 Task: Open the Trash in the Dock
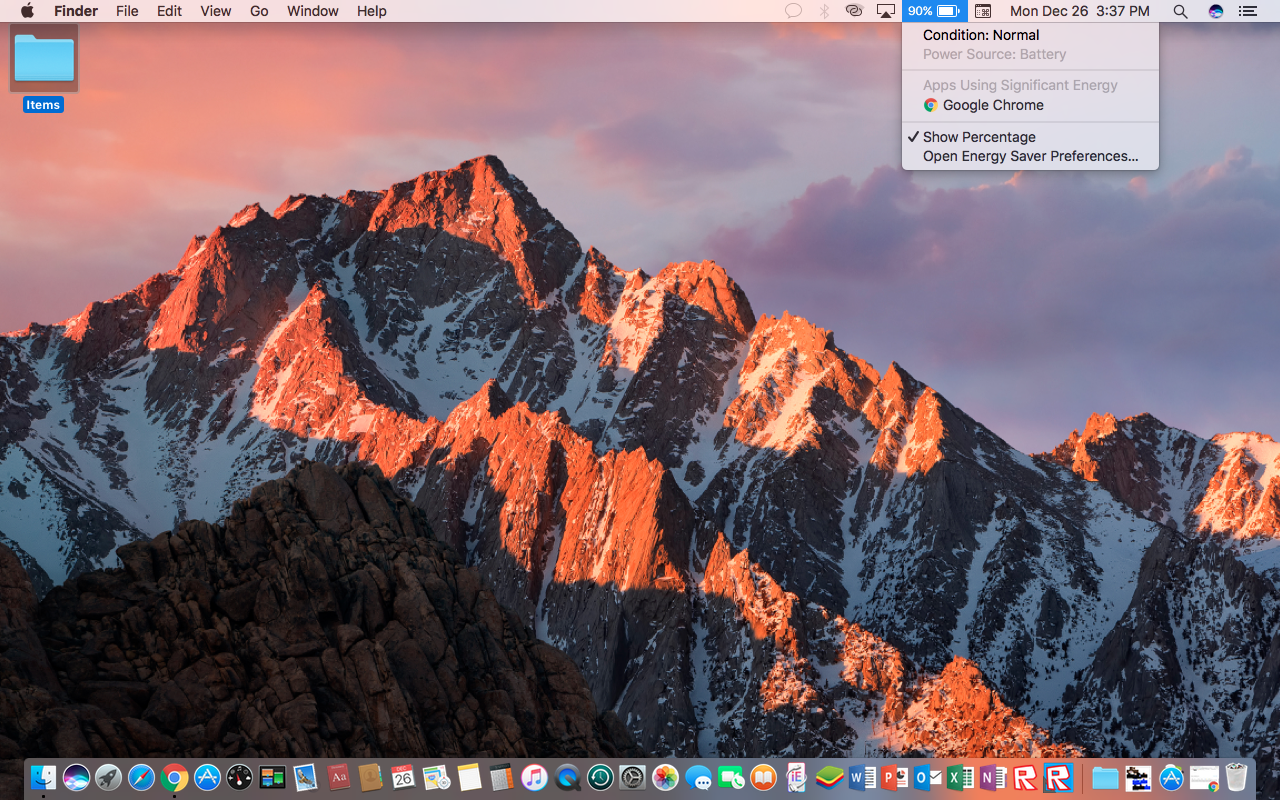pos(1237,777)
